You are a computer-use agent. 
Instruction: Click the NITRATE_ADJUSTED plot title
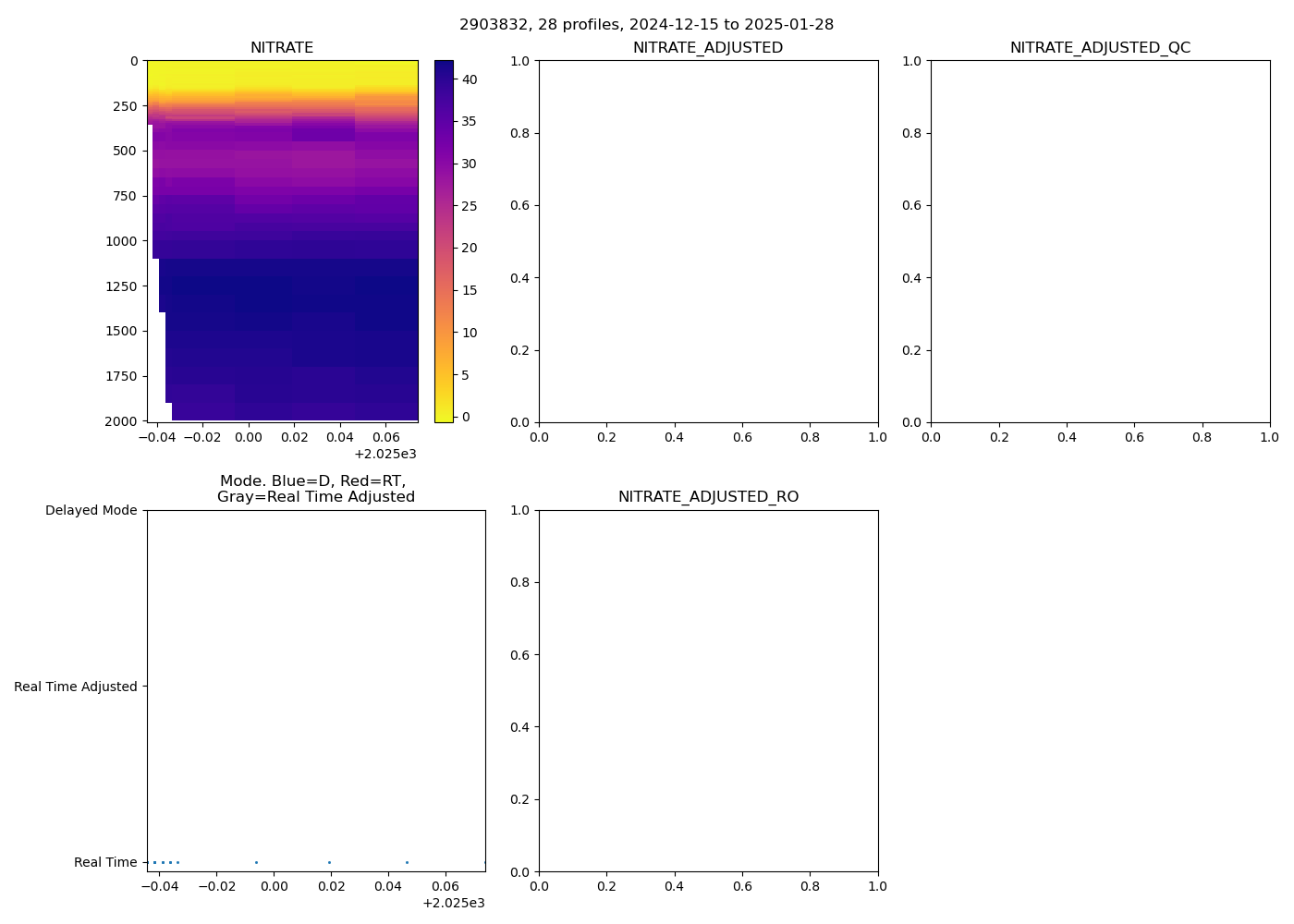[708, 48]
